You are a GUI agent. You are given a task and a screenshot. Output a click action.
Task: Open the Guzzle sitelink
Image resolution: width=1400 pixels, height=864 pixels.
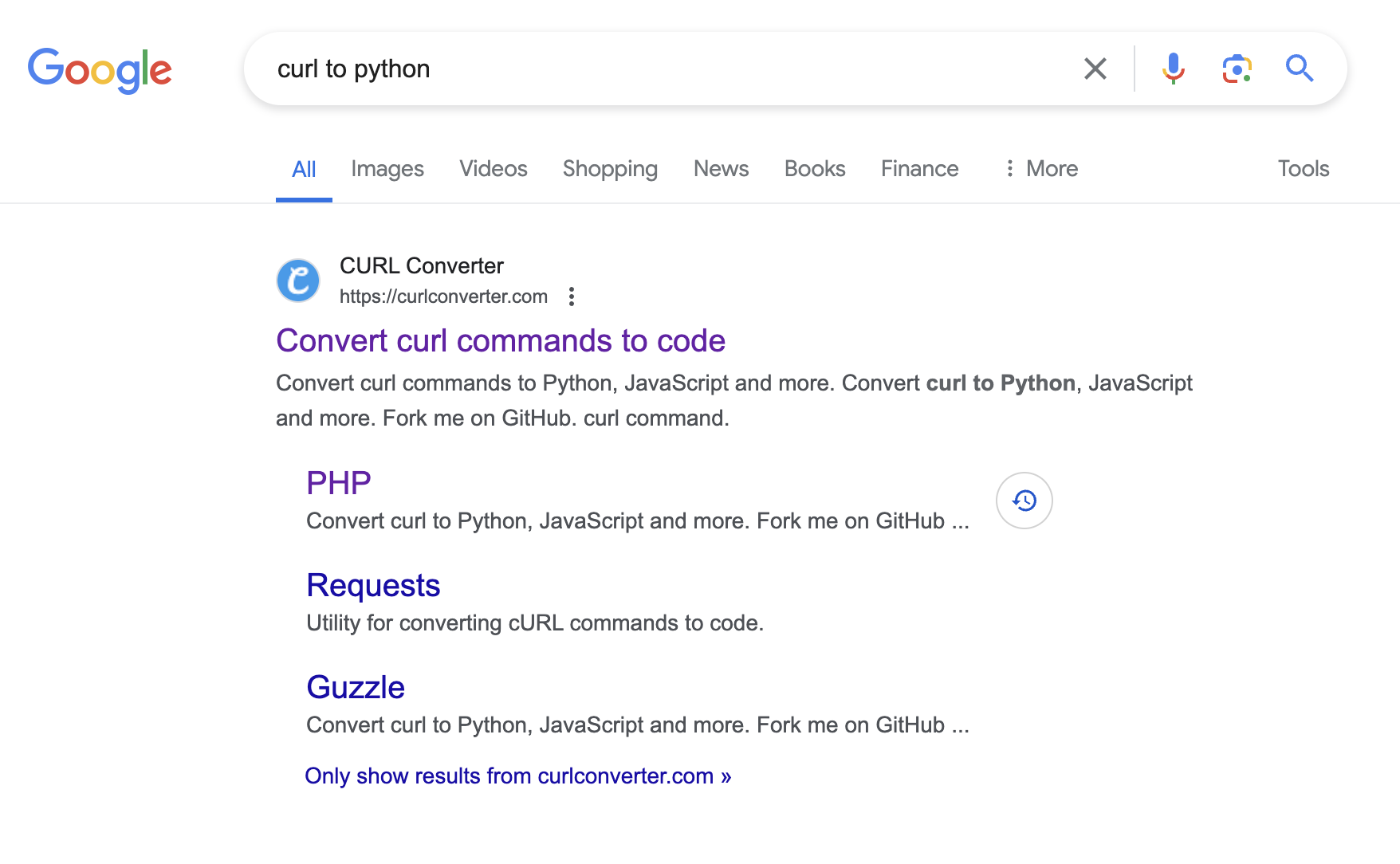pos(356,687)
